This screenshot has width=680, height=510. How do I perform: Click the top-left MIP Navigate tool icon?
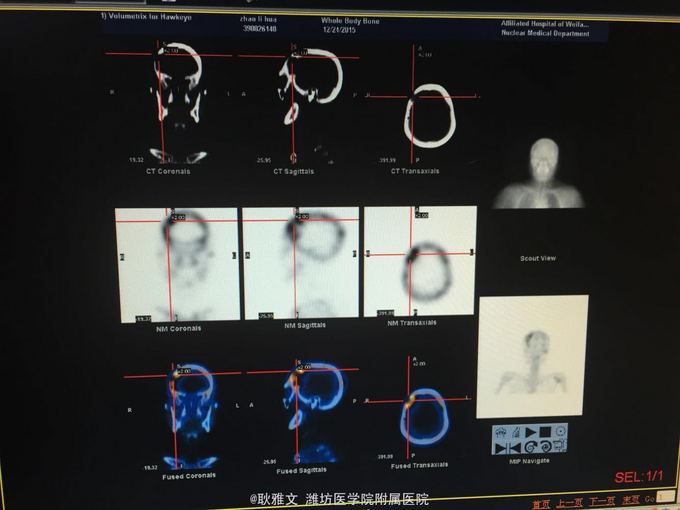coord(500,433)
